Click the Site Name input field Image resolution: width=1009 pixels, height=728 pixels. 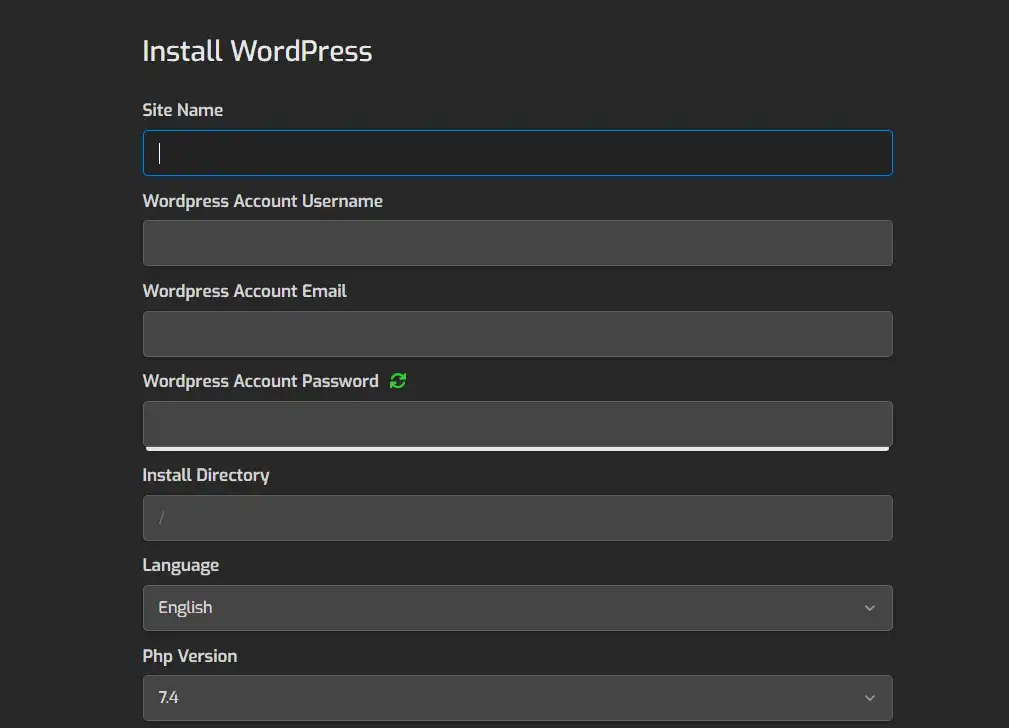point(517,153)
